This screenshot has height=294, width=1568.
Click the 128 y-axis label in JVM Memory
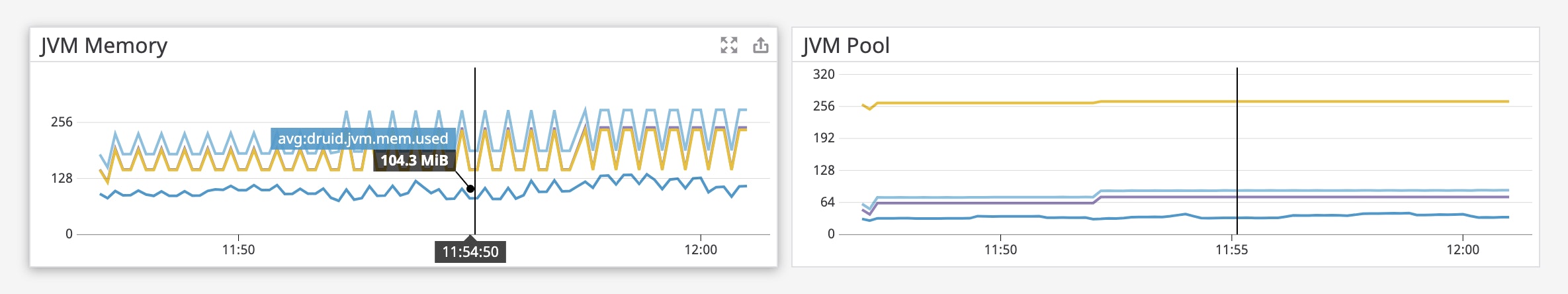pyautogui.click(x=62, y=178)
